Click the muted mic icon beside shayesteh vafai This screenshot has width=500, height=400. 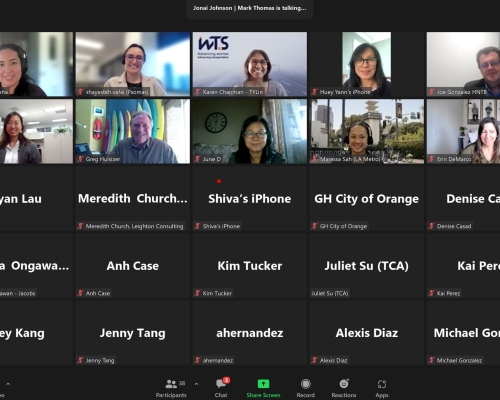(x=80, y=92)
